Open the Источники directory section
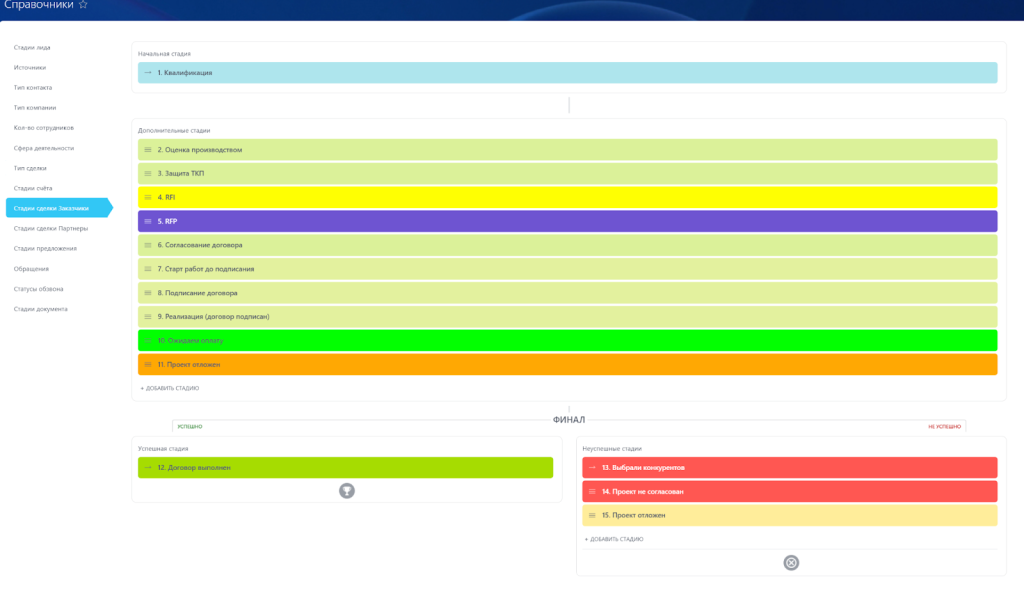This screenshot has width=1024, height=600. coord(30,67)
